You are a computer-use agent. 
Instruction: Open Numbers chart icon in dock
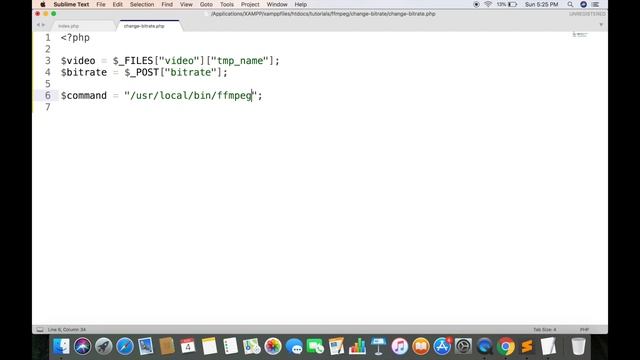tap(358, 347)
